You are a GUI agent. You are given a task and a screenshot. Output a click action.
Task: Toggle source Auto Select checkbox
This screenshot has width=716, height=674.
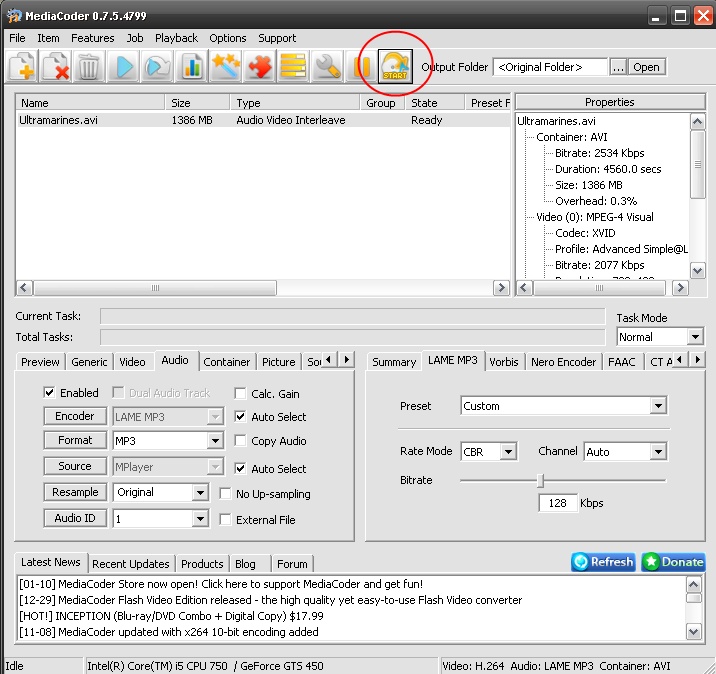point(240,469)
